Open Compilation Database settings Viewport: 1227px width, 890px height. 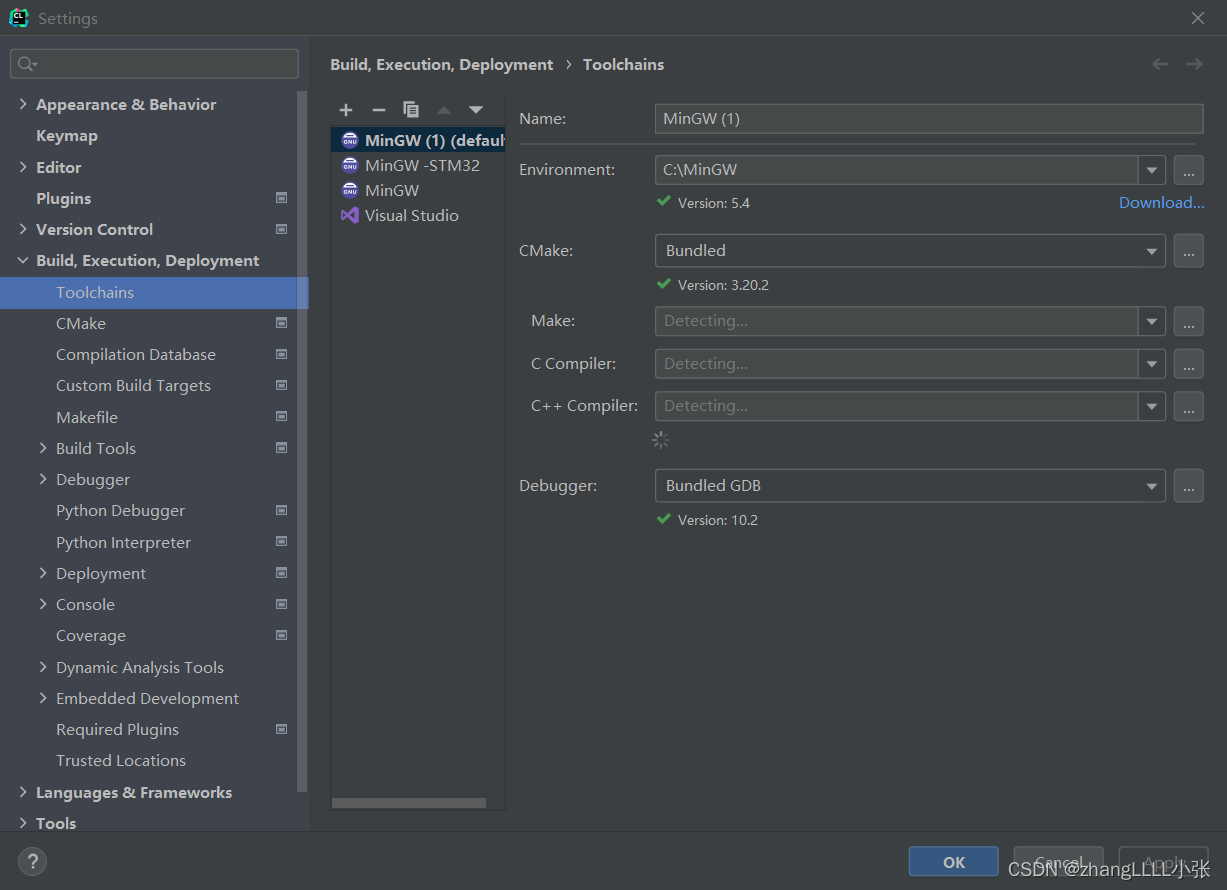(136, 354)
